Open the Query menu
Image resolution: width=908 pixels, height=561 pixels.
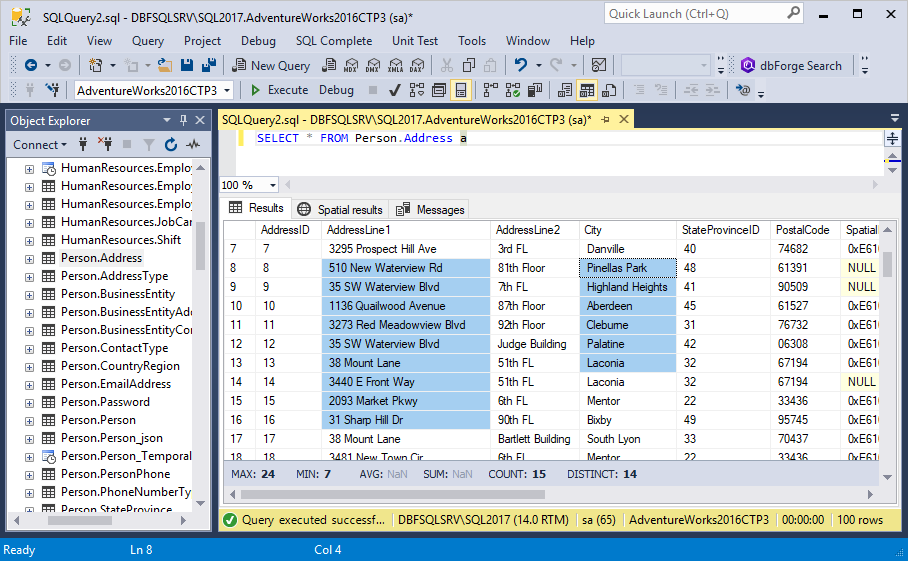pos(148,41)
